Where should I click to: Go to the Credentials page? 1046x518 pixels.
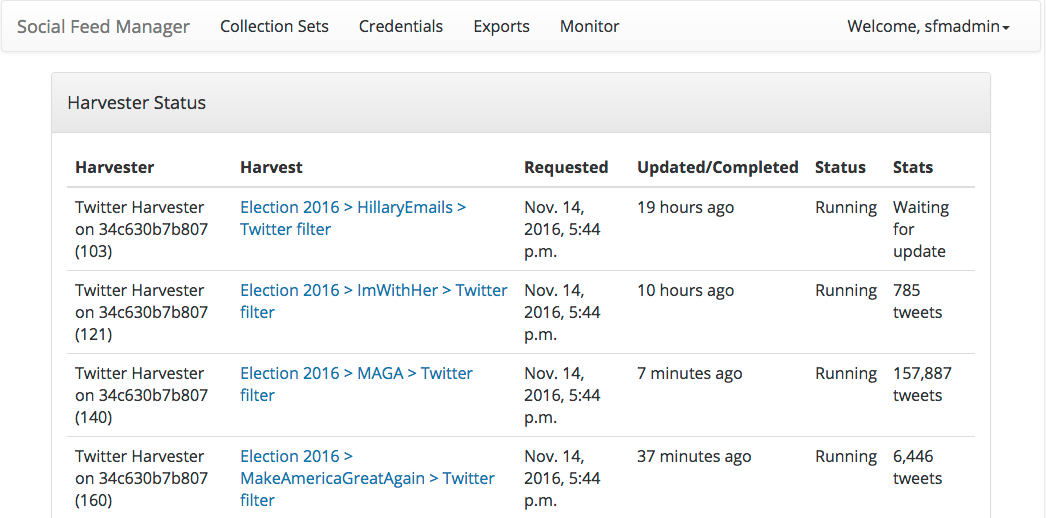click(x=401, y=27)
